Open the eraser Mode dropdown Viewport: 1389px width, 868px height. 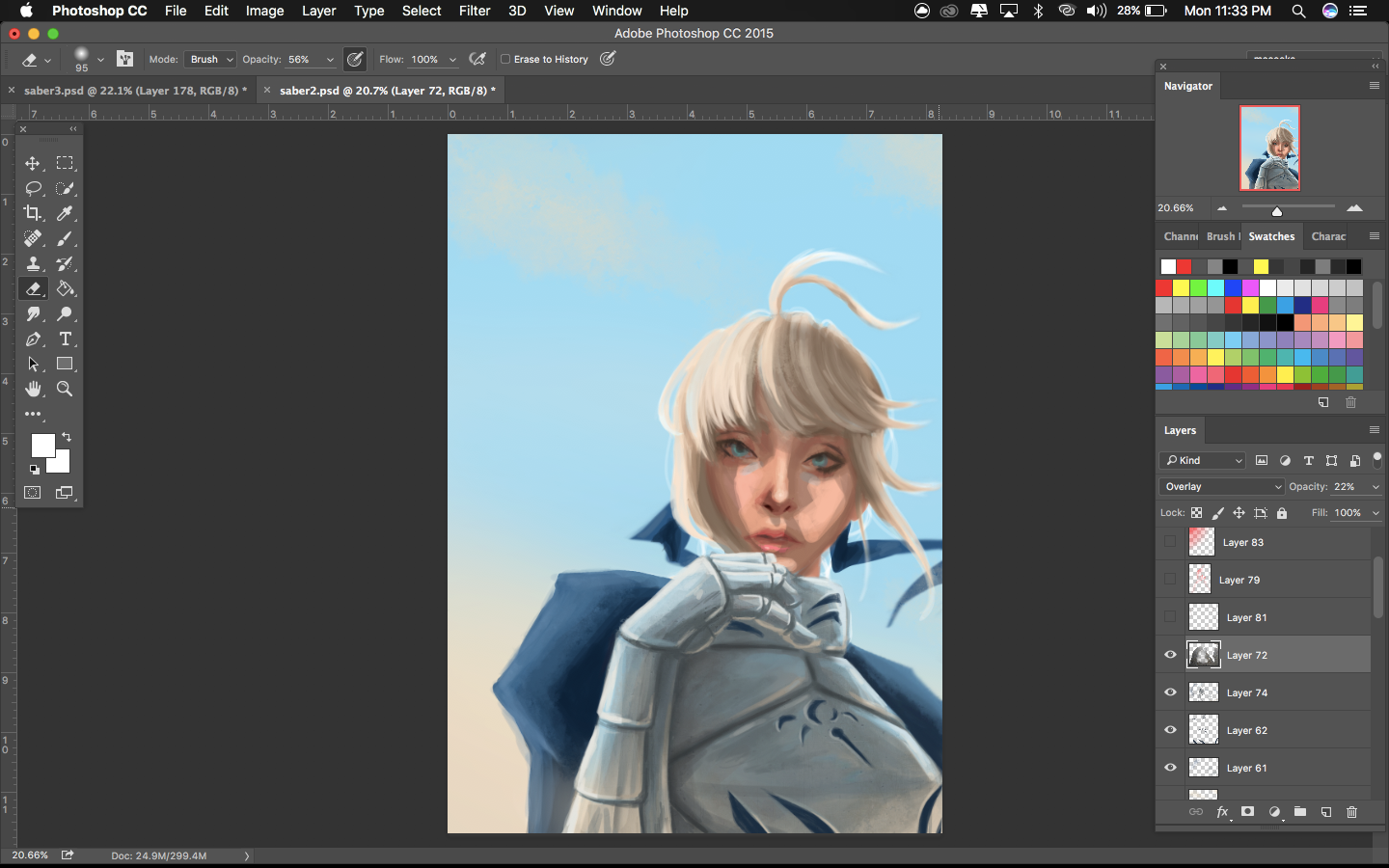pyautogui.click(x=210, y=59)
